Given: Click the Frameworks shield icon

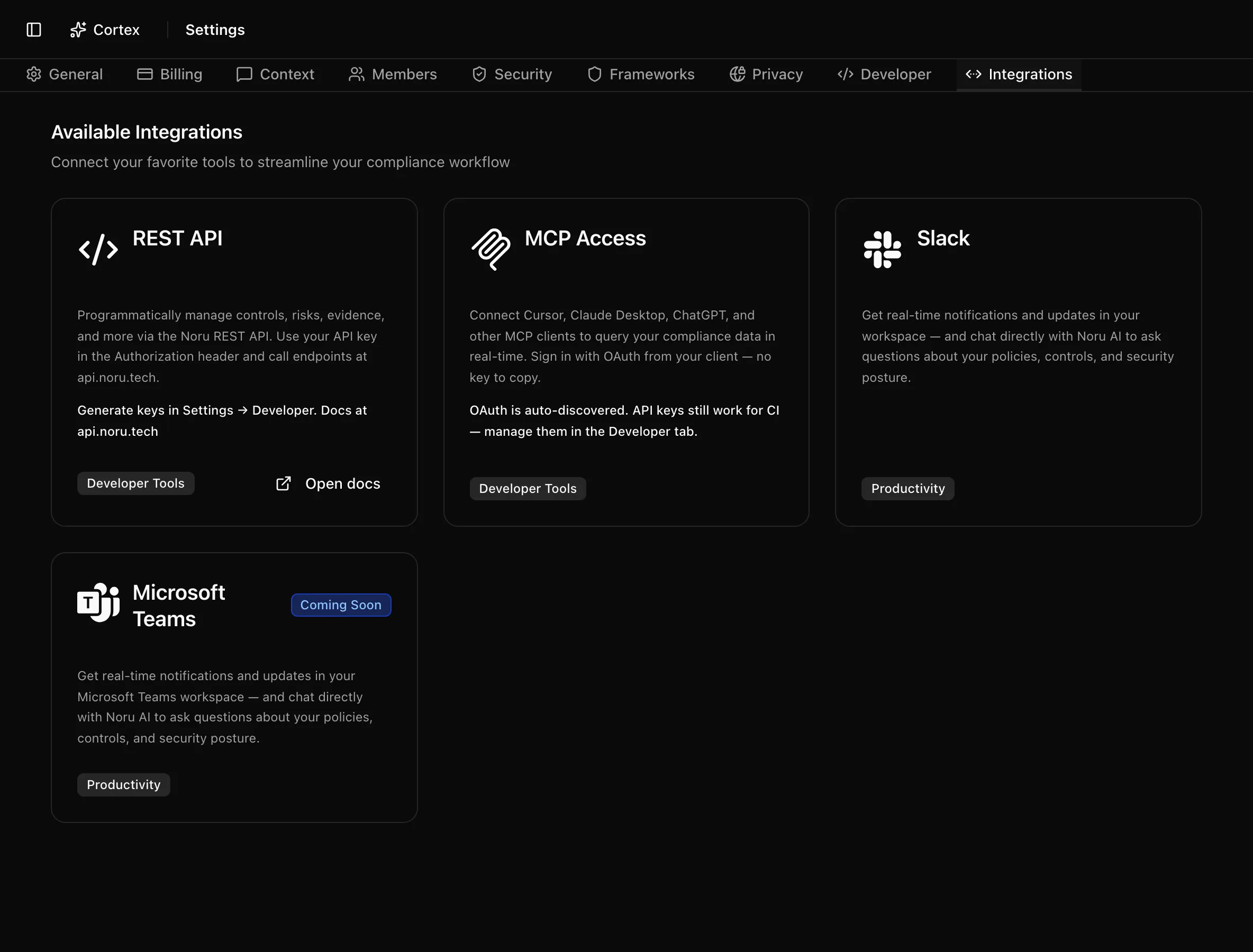Looking at the screenshot, I should (594, 74).
